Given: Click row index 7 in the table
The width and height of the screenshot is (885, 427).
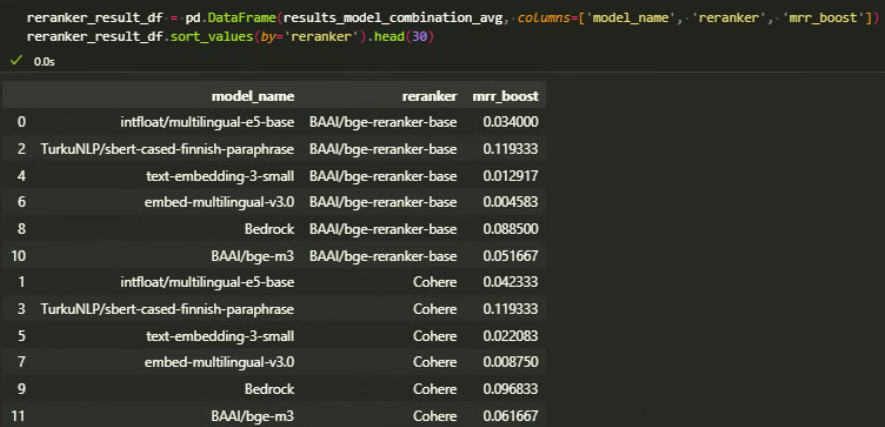Looking at the screenshot, I should pos(21,361).
